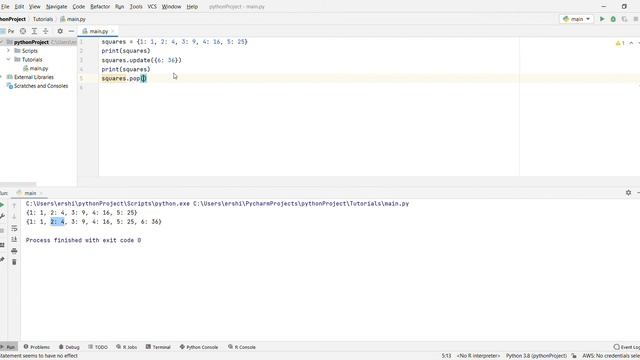
Task: Open the Terminal tool window
Action: [158, 347]
